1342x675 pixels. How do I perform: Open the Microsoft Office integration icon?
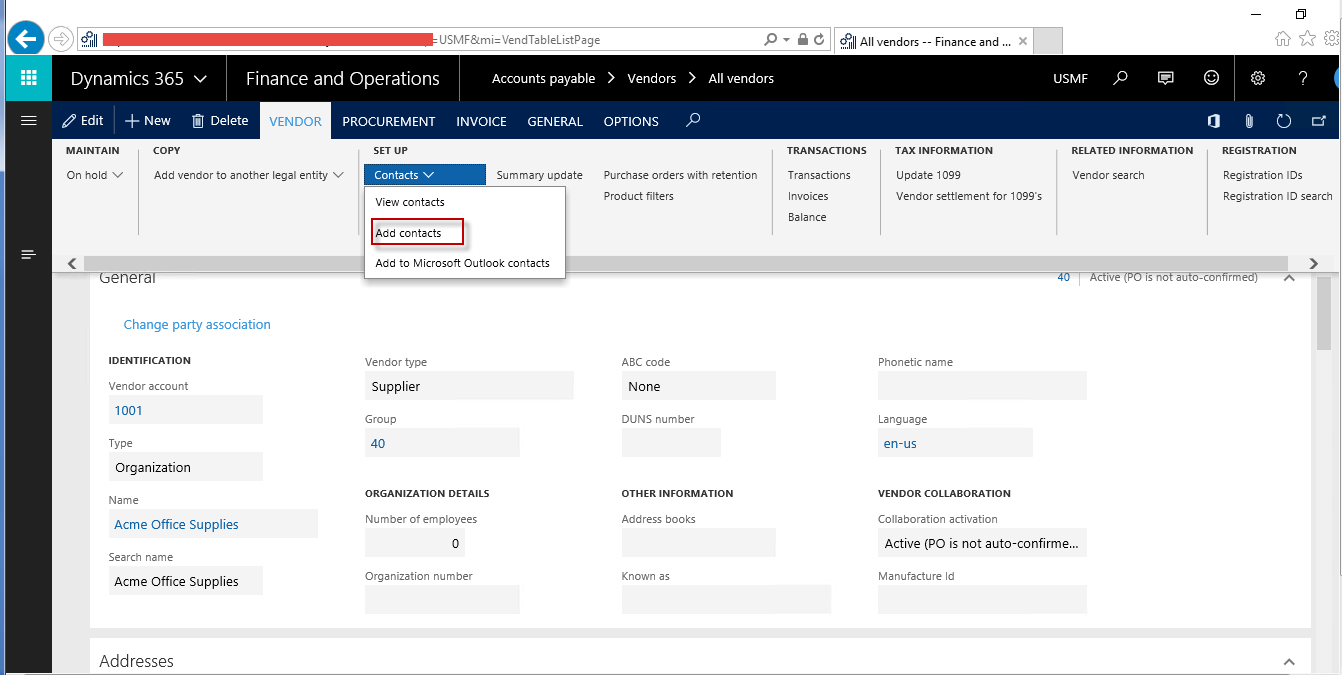[1213, 120]
